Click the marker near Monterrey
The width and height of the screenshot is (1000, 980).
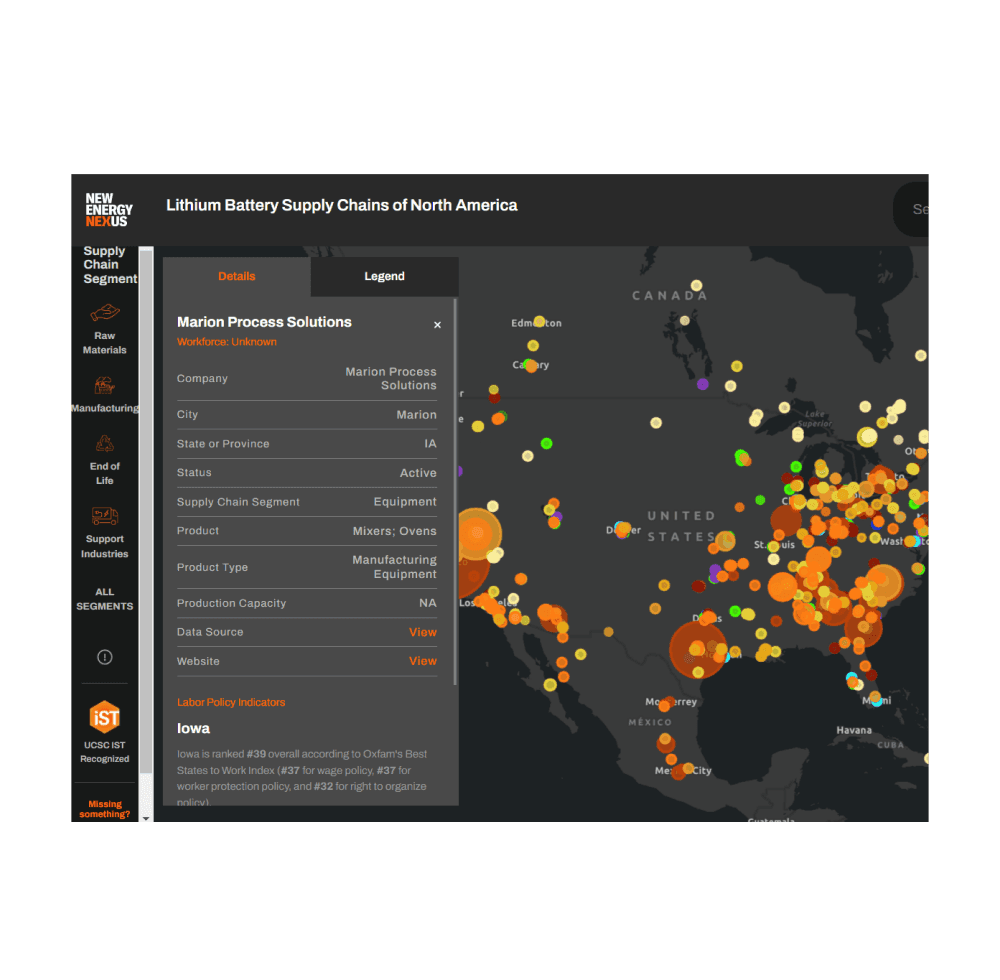point(665,705)
